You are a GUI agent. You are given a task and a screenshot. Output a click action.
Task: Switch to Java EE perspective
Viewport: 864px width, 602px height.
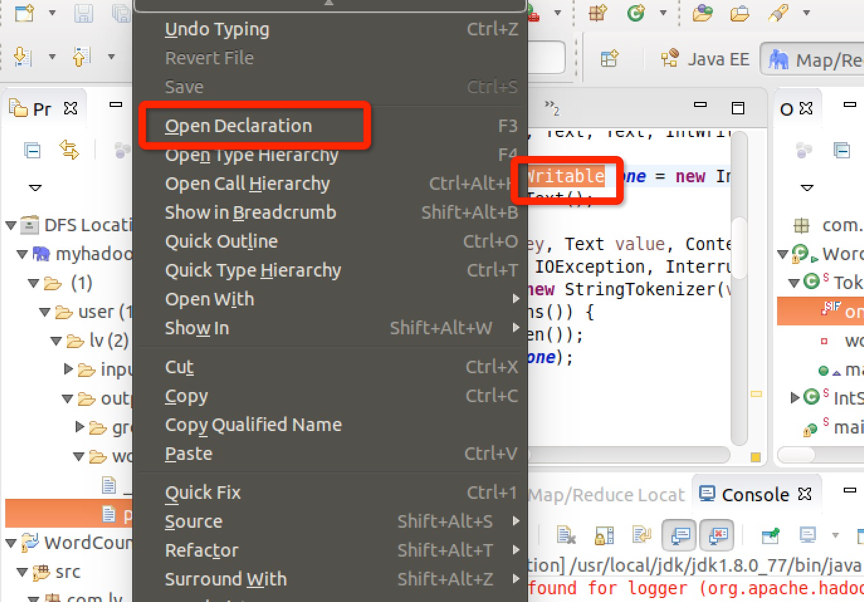point(705,59)
